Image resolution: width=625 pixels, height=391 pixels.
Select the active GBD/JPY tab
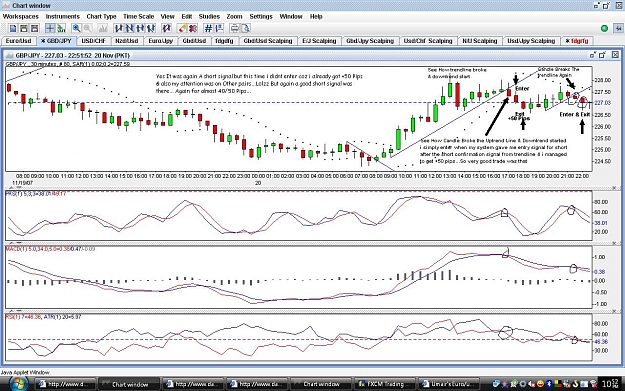[x=56, y=41]
